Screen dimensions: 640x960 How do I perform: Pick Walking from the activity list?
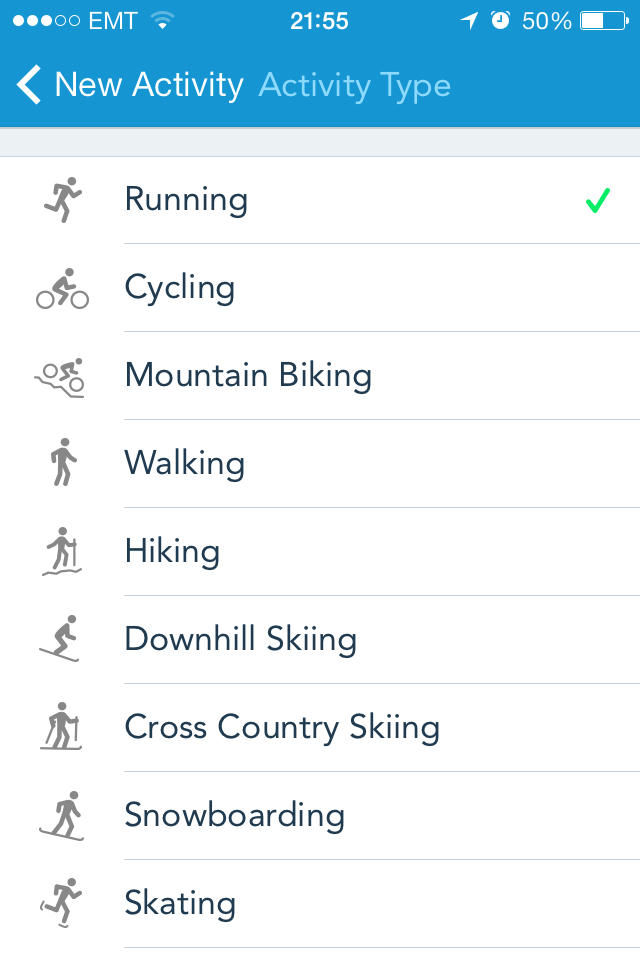184,463
